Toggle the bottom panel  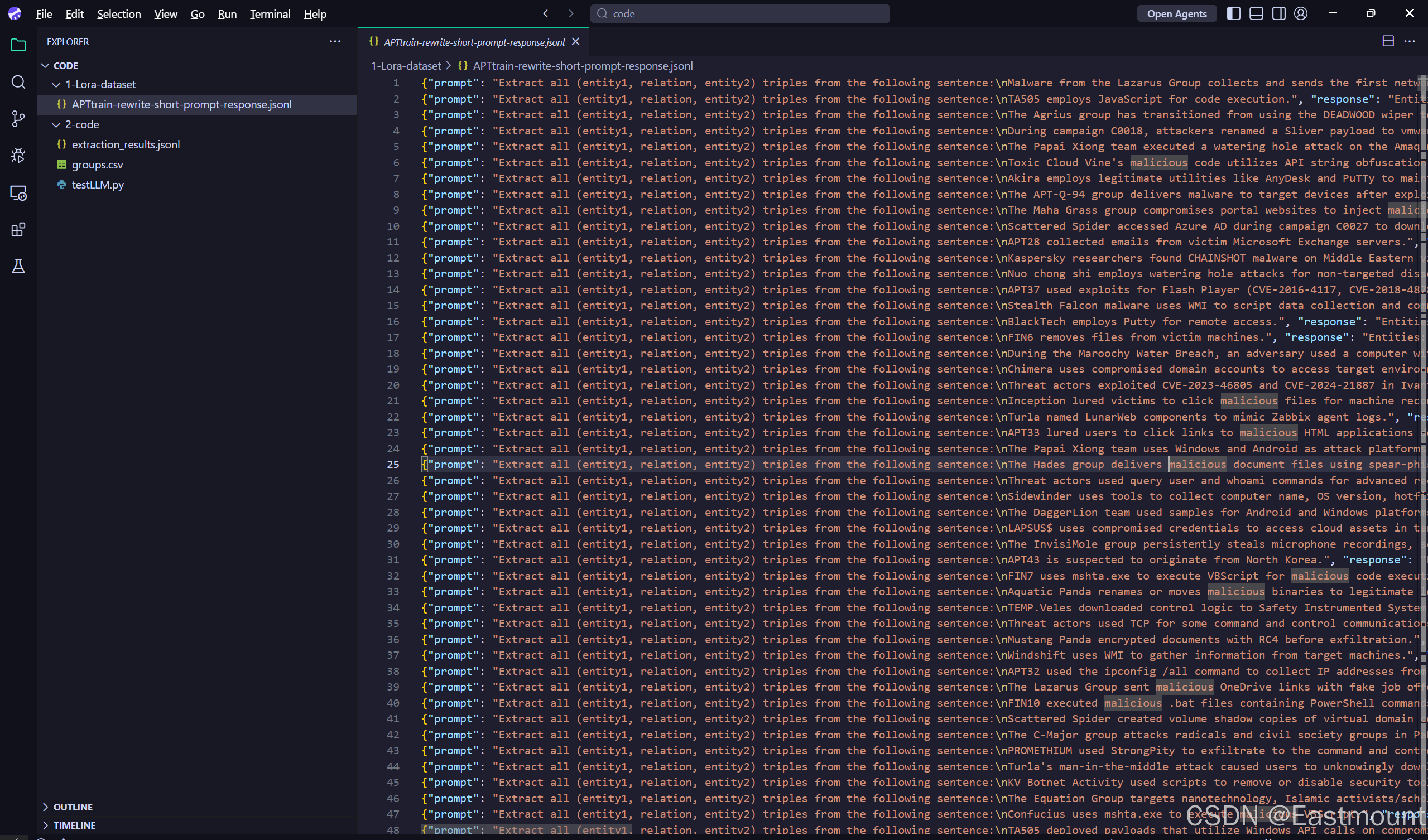coord(1256,13)
